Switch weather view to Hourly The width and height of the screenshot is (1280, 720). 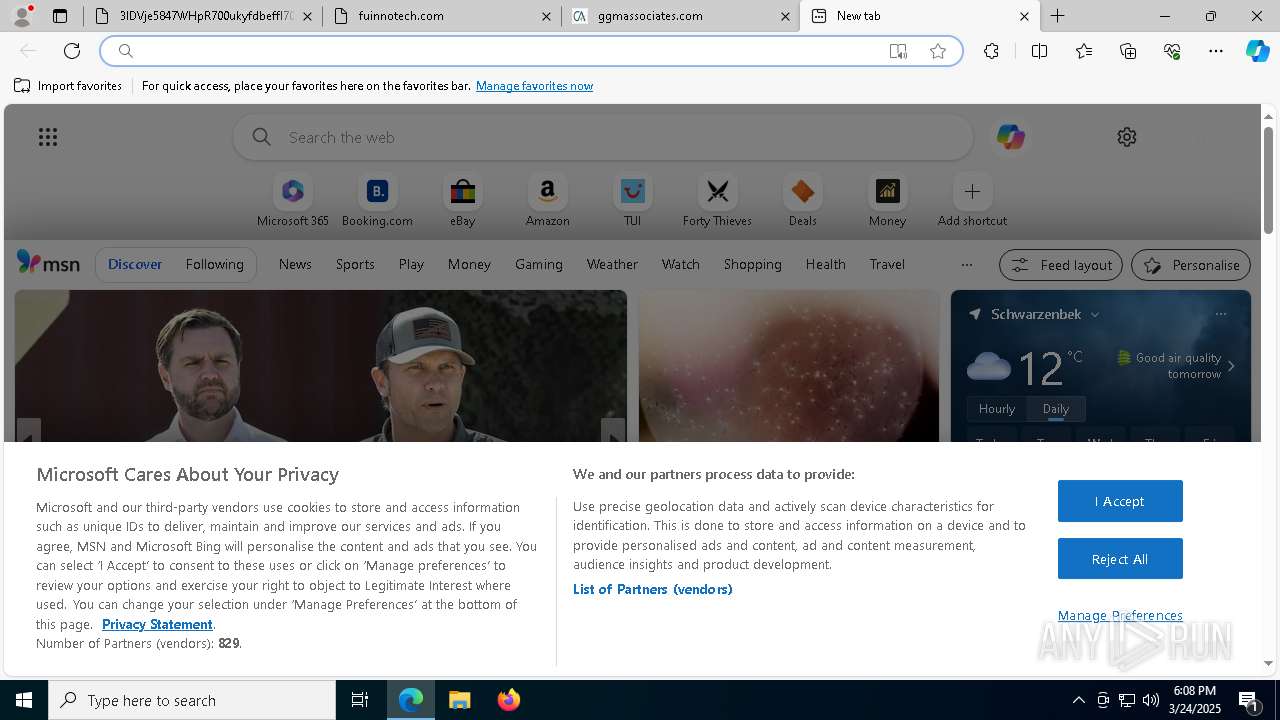(x=997, y=408)
